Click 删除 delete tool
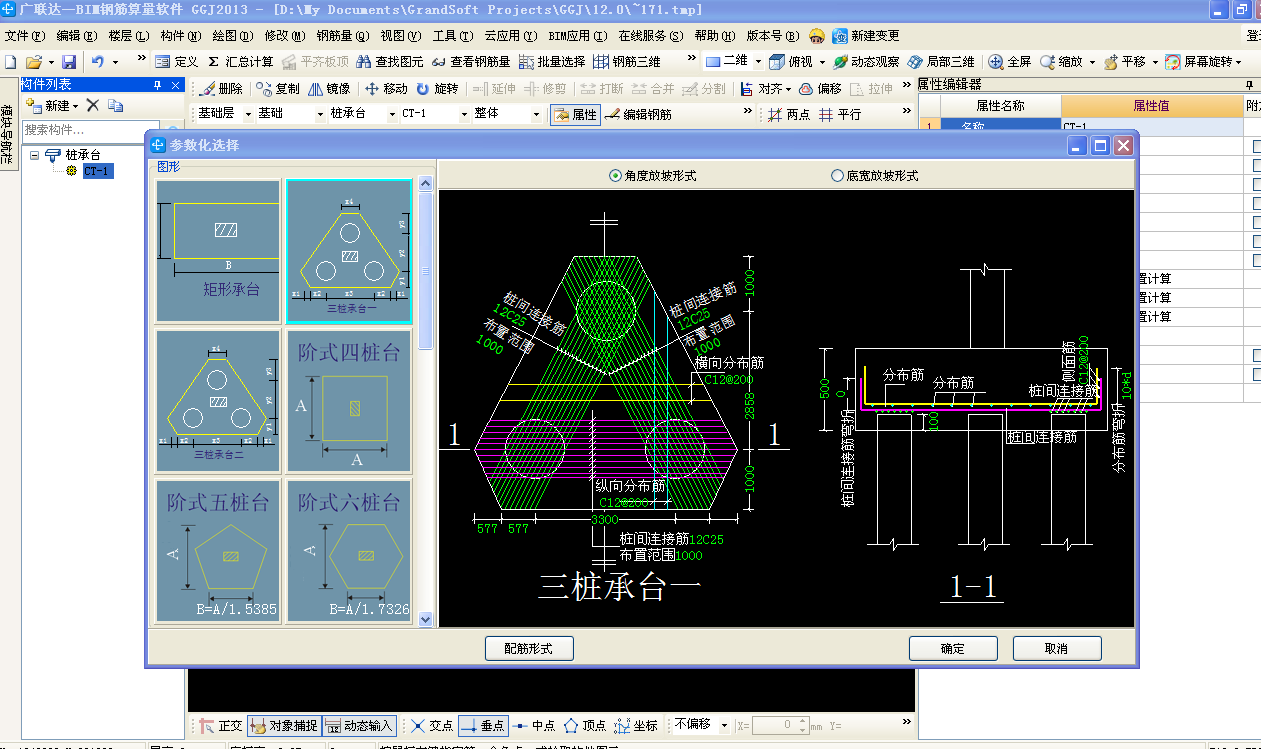Screen dimensions: 1261x749 click(221, 89)
